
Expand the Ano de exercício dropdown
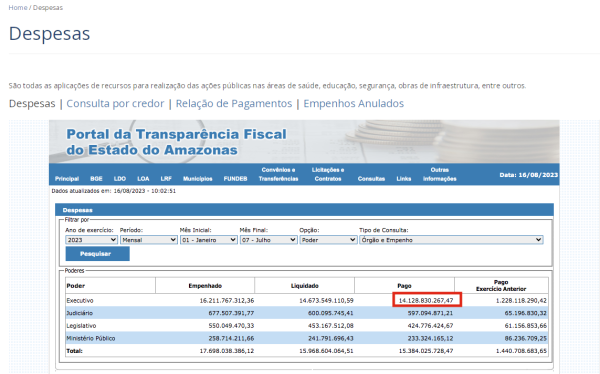tap(91, 240)
